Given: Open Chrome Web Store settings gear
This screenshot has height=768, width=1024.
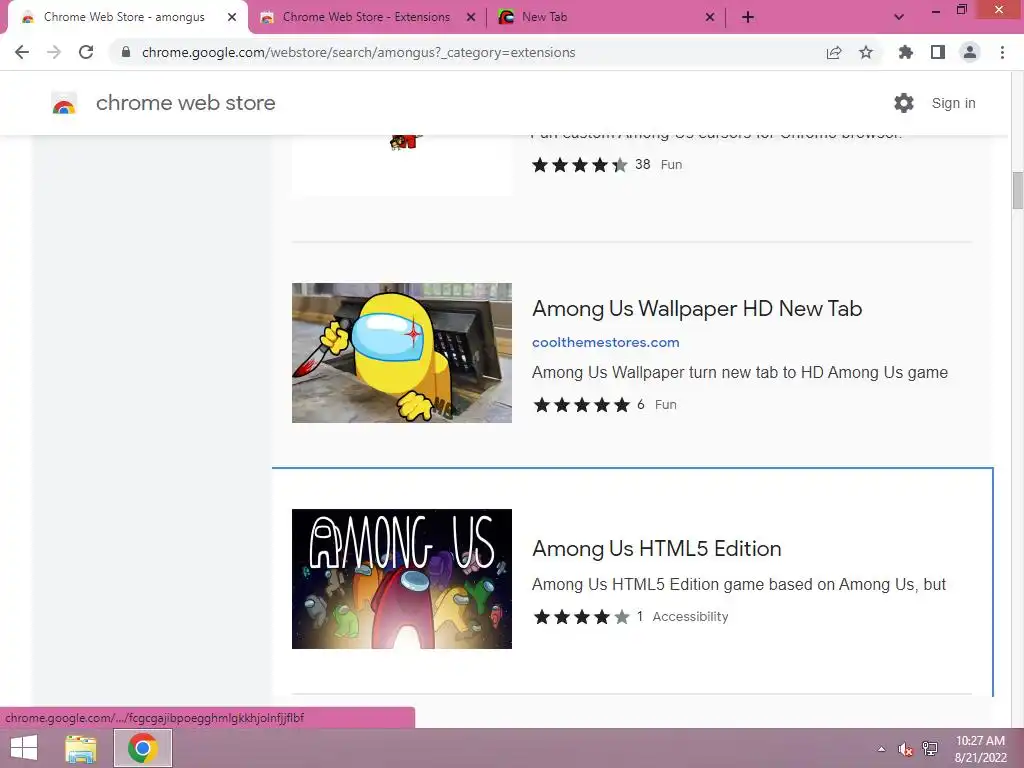Looking at the screenshot, I should (904, 103).
